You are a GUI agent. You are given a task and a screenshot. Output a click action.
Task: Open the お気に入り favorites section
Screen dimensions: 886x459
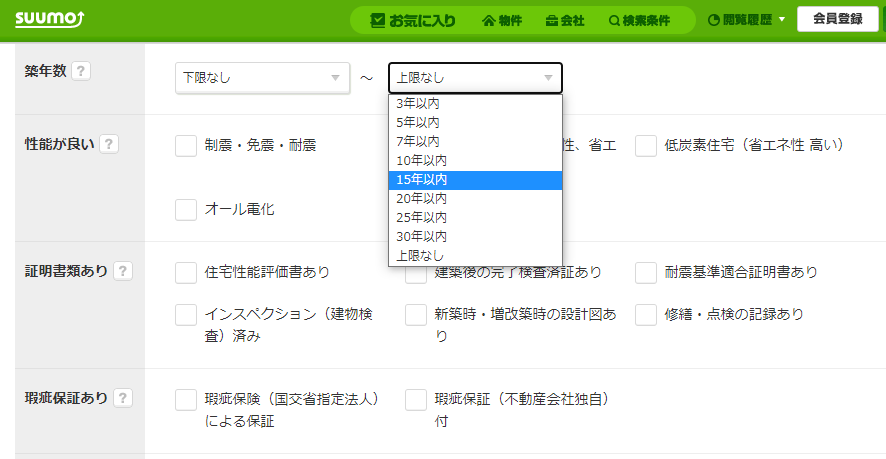pyautogui.click(x=412, y=21)
